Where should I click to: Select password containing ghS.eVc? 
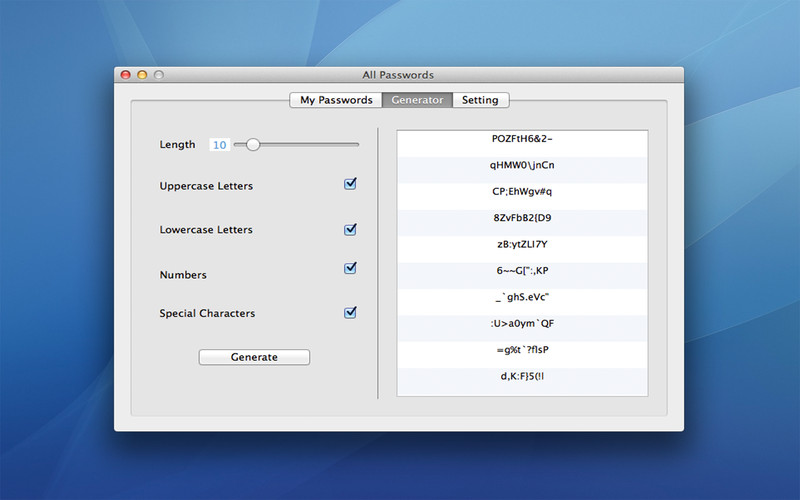[522, 303]
